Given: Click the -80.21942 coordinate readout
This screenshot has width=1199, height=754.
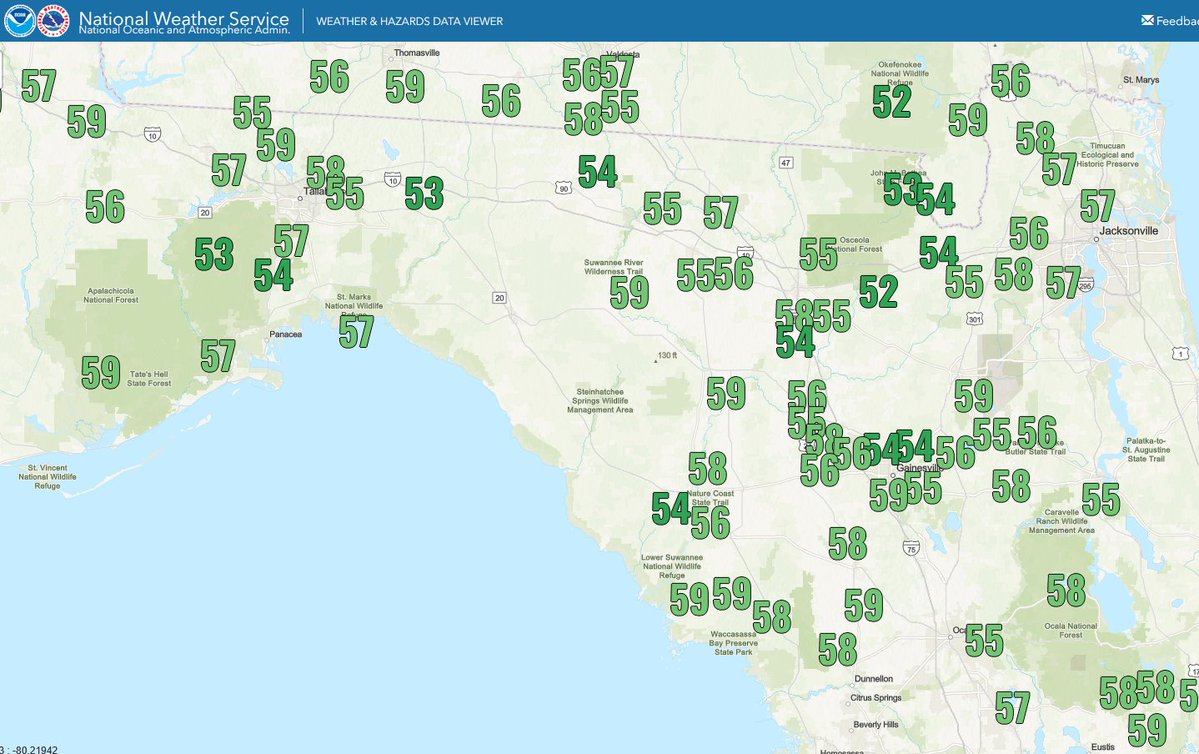Looking at the screenshot, I should point(31,749).
